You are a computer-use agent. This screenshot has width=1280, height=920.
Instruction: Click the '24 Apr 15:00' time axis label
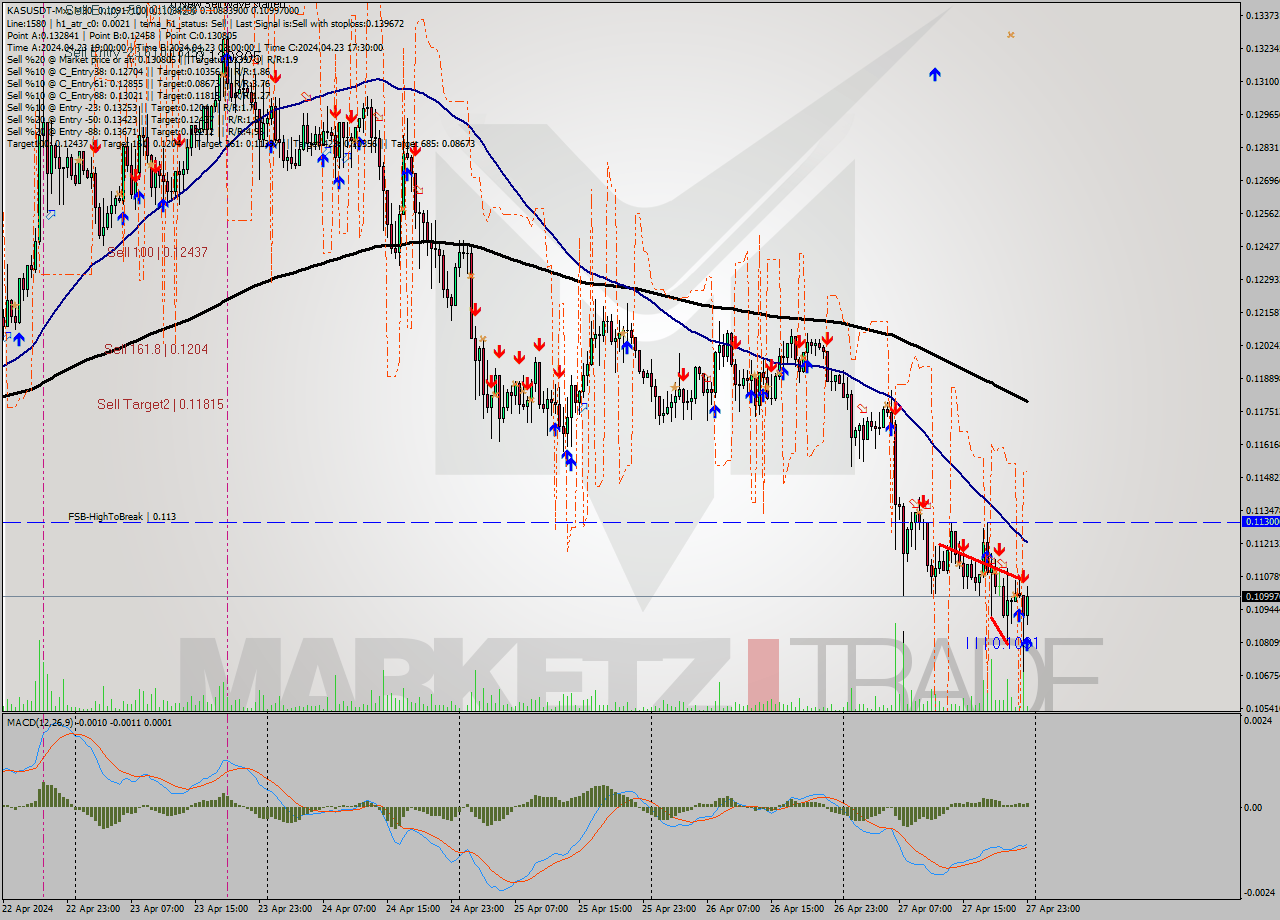tap(413, 909)
